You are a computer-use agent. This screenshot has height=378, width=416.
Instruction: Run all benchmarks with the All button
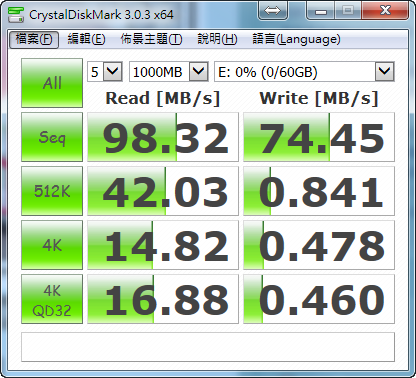click(x=52, y=83)
